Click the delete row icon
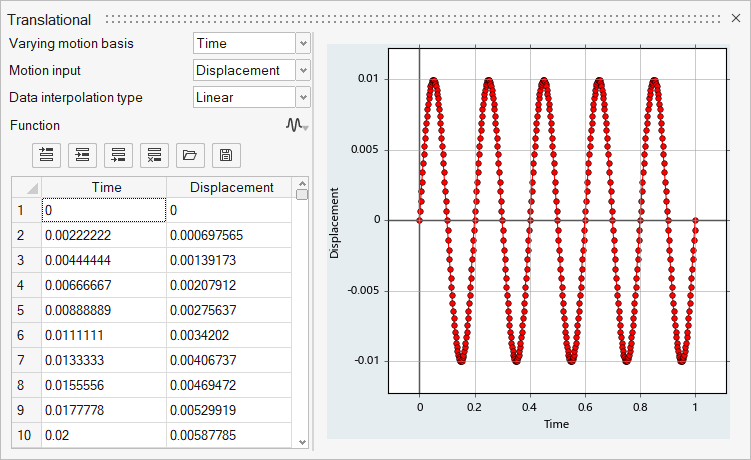 pyautogui.click(x=154, y=155)
